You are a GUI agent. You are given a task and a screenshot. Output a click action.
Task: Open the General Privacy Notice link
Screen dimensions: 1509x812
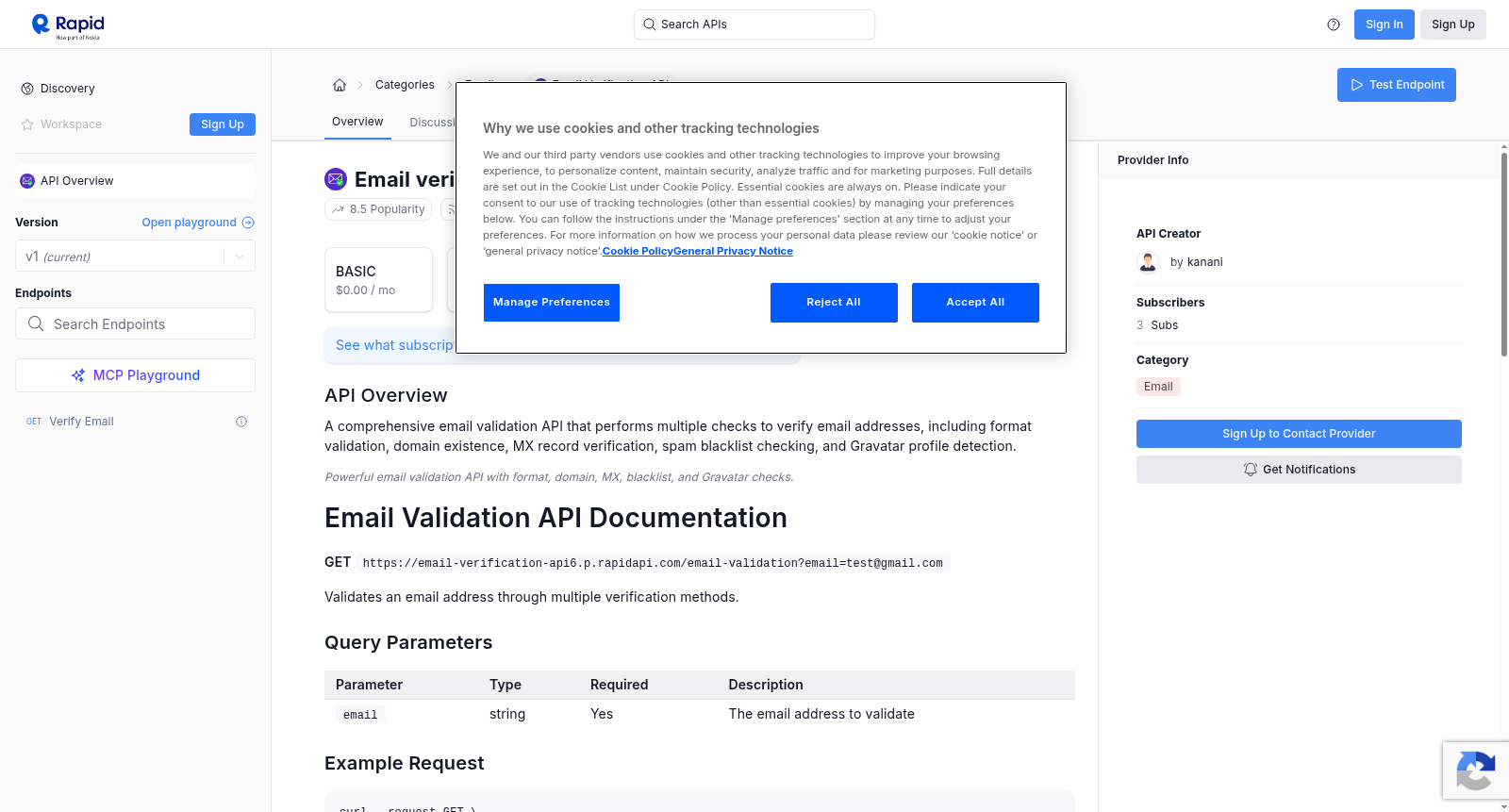(733, 251)
